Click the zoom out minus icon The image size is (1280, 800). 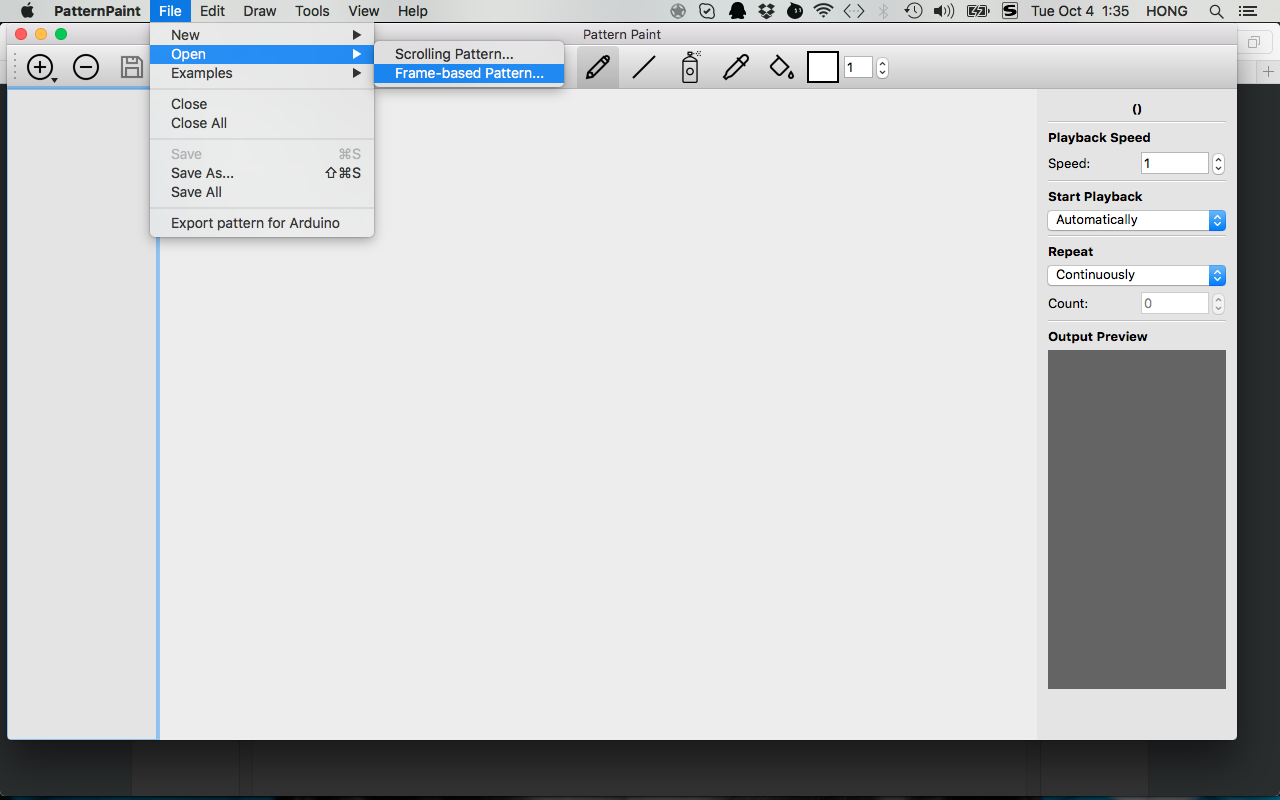pyautogui.click(x=86, y=67)
